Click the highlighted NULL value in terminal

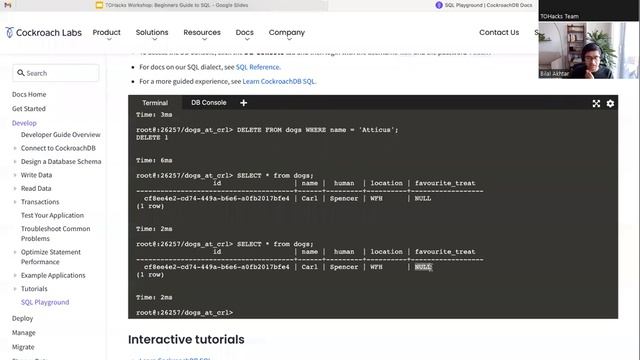[423, 267]
